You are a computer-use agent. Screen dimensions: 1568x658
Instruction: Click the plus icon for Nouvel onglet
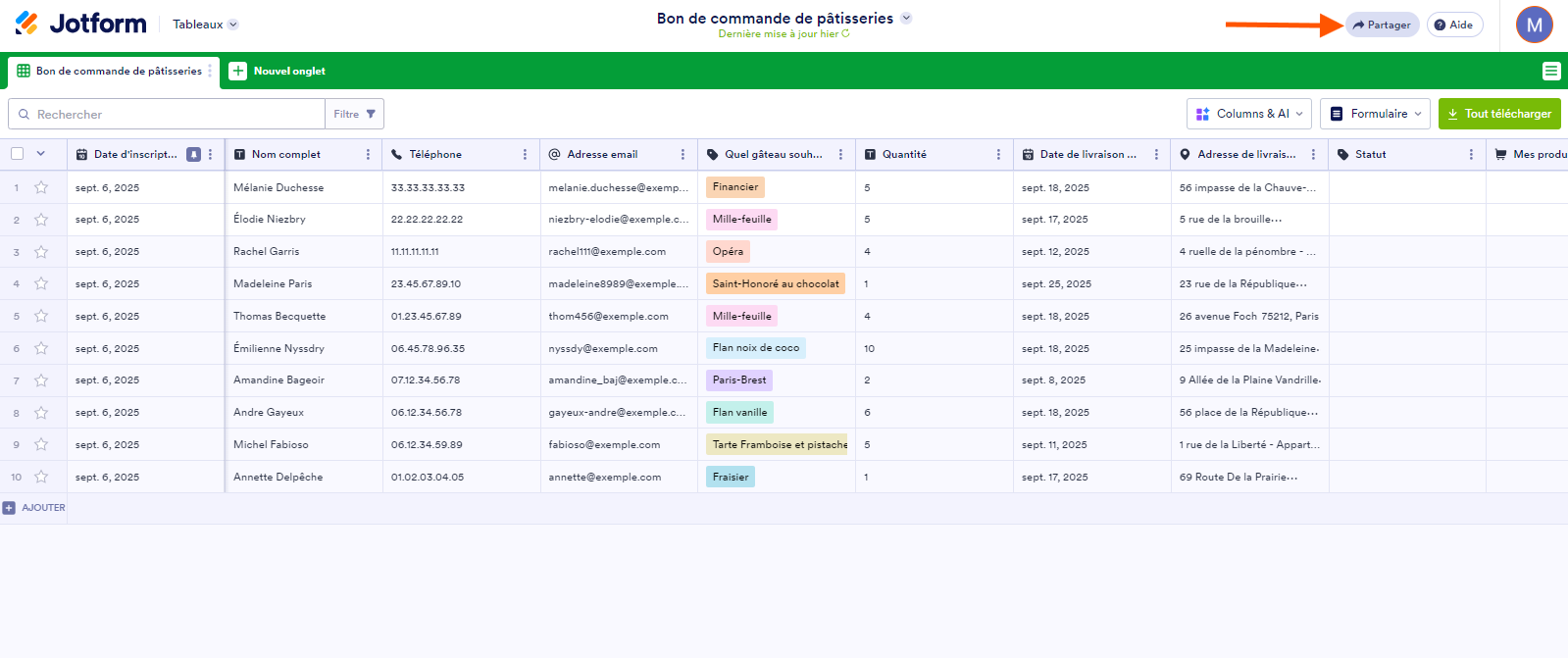point(238,71)
